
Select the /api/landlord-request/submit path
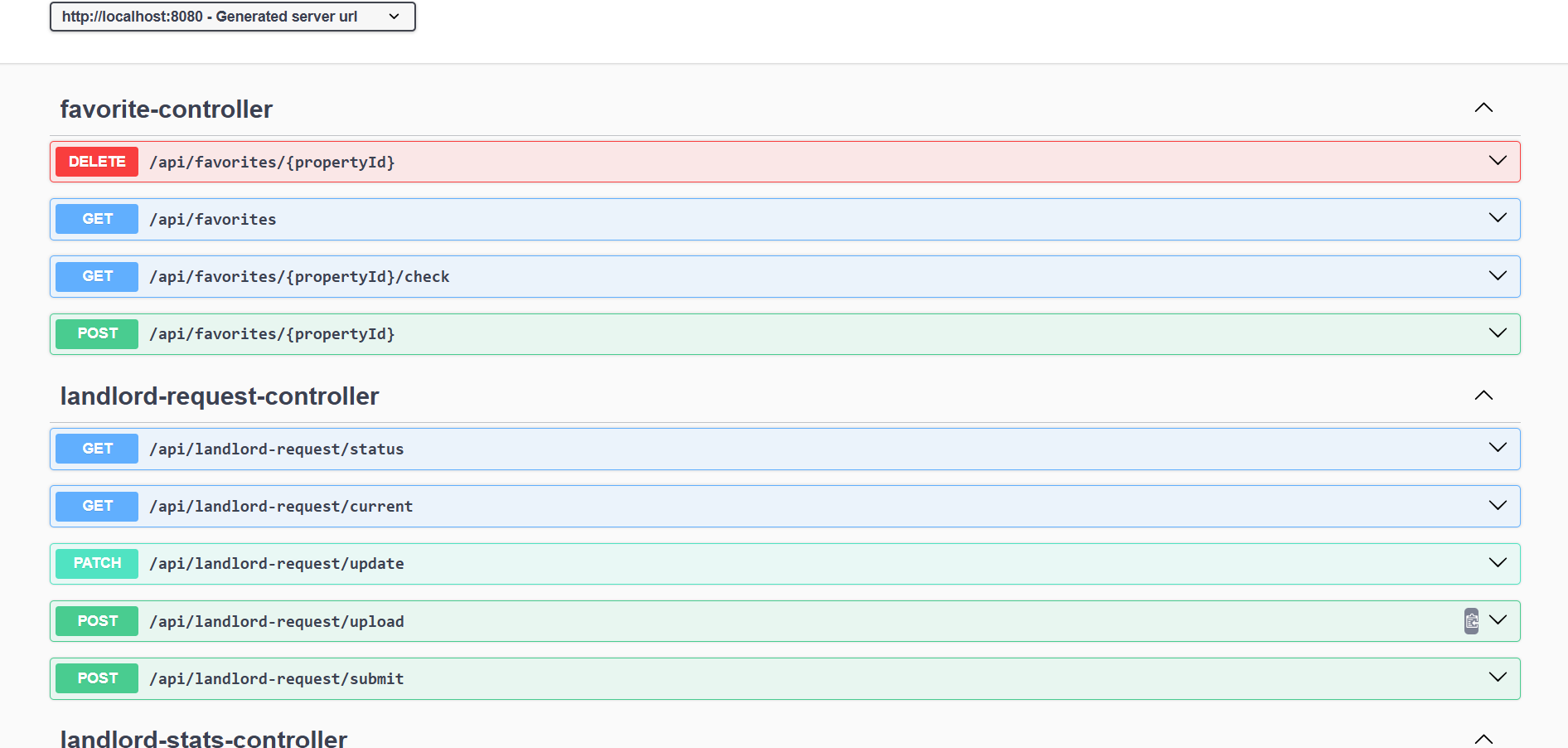(277, 679)
